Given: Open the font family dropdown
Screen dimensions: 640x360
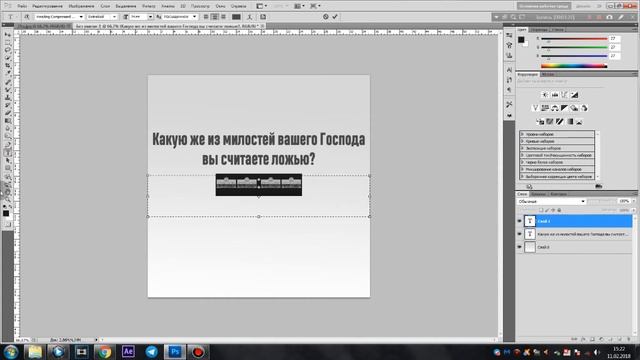Looking at the screenshot, I should (x=81, y=17).
